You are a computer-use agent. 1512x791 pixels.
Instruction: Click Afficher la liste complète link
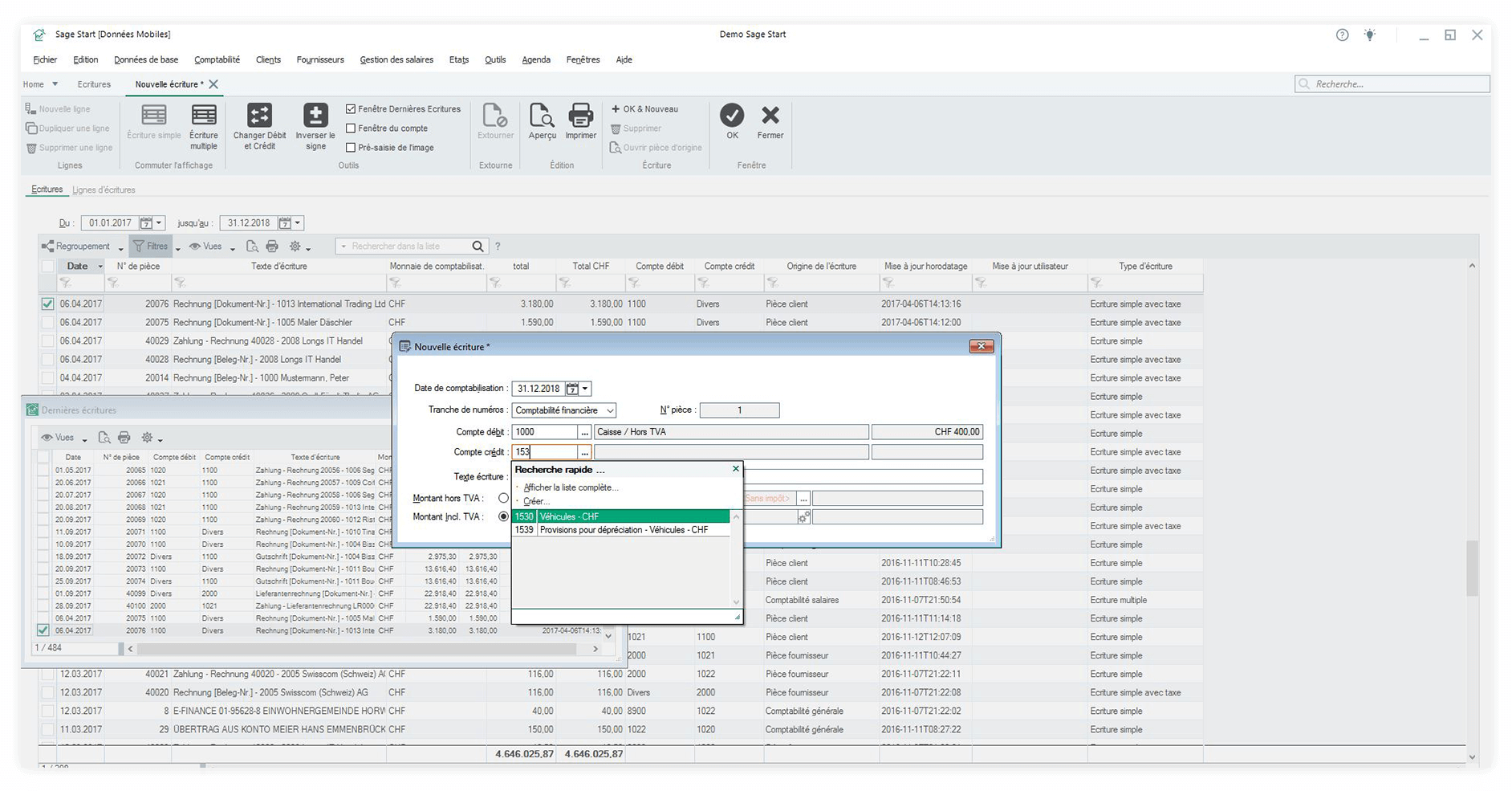(x=571, y=487)
